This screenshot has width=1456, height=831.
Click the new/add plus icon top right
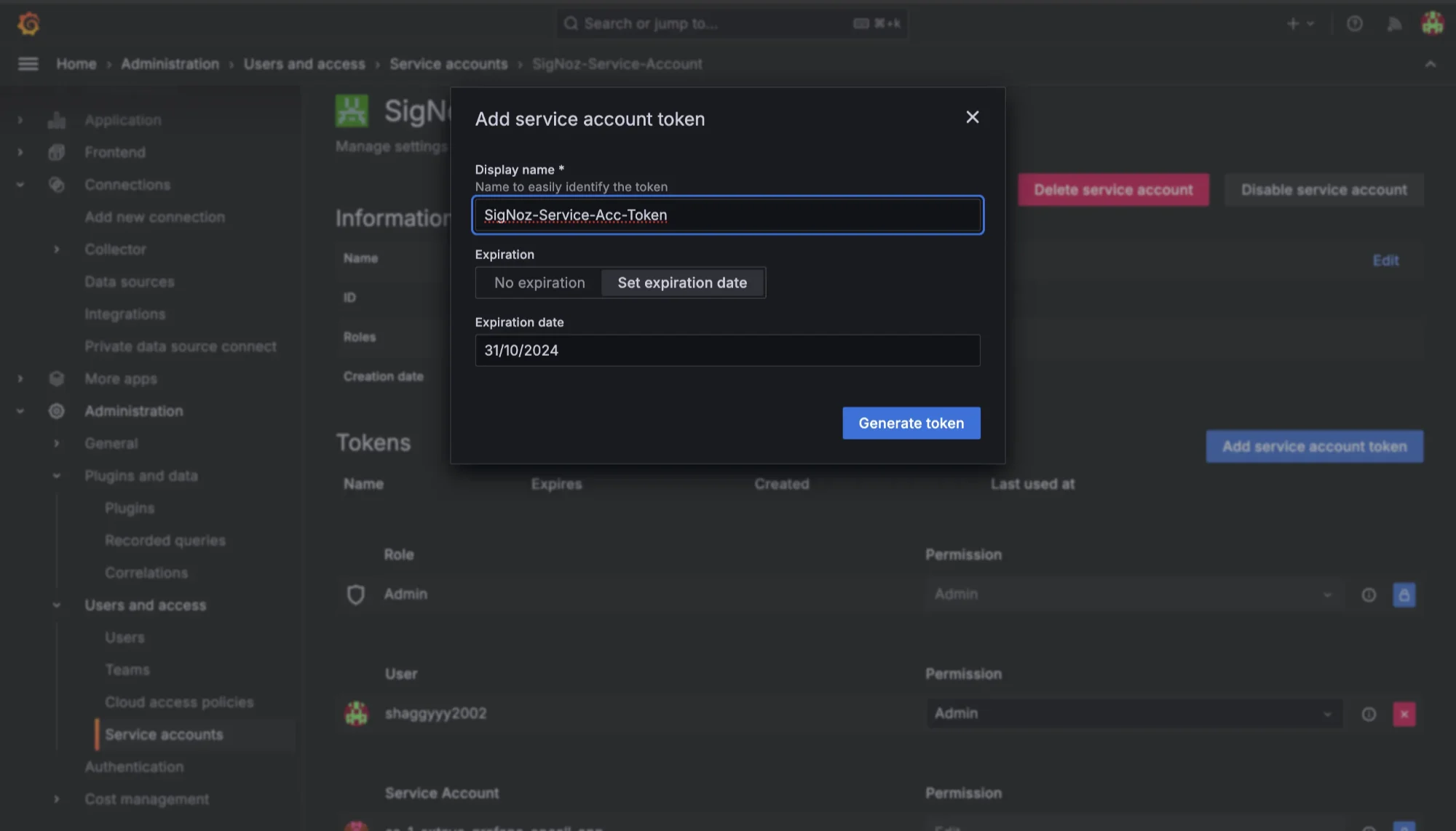(x=1293, y=22)
